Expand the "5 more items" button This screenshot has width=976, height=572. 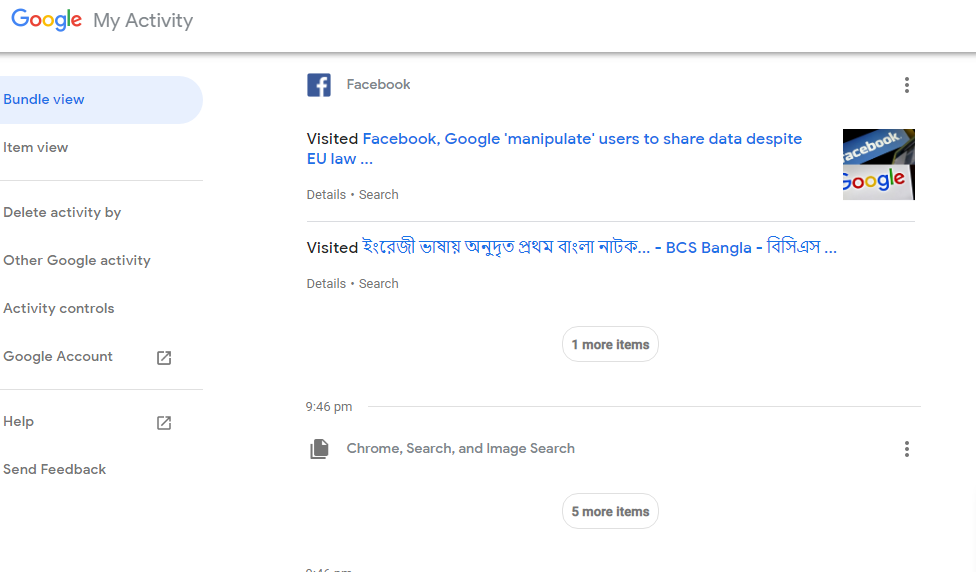click(610, 511)
